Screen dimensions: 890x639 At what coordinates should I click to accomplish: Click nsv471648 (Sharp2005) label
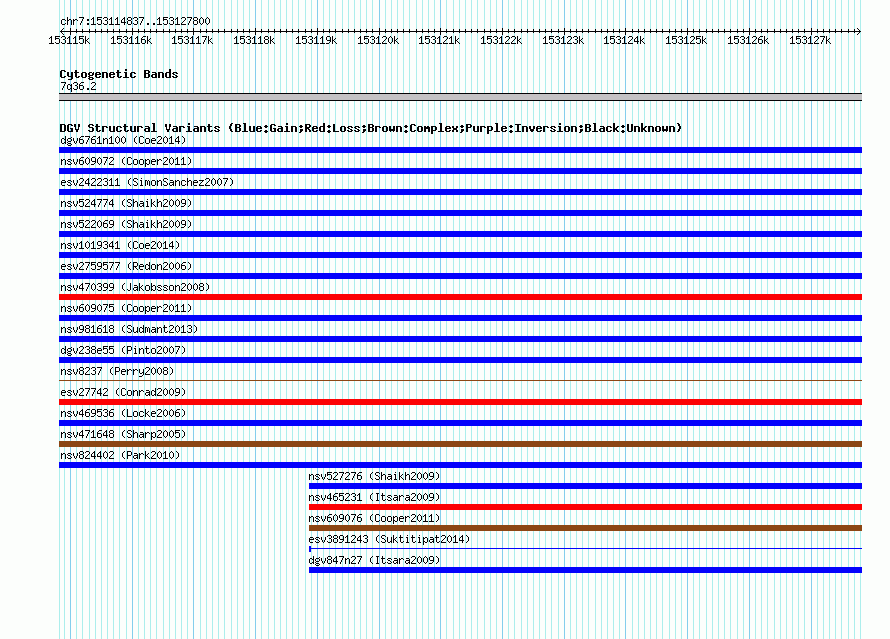pos(123,434)
